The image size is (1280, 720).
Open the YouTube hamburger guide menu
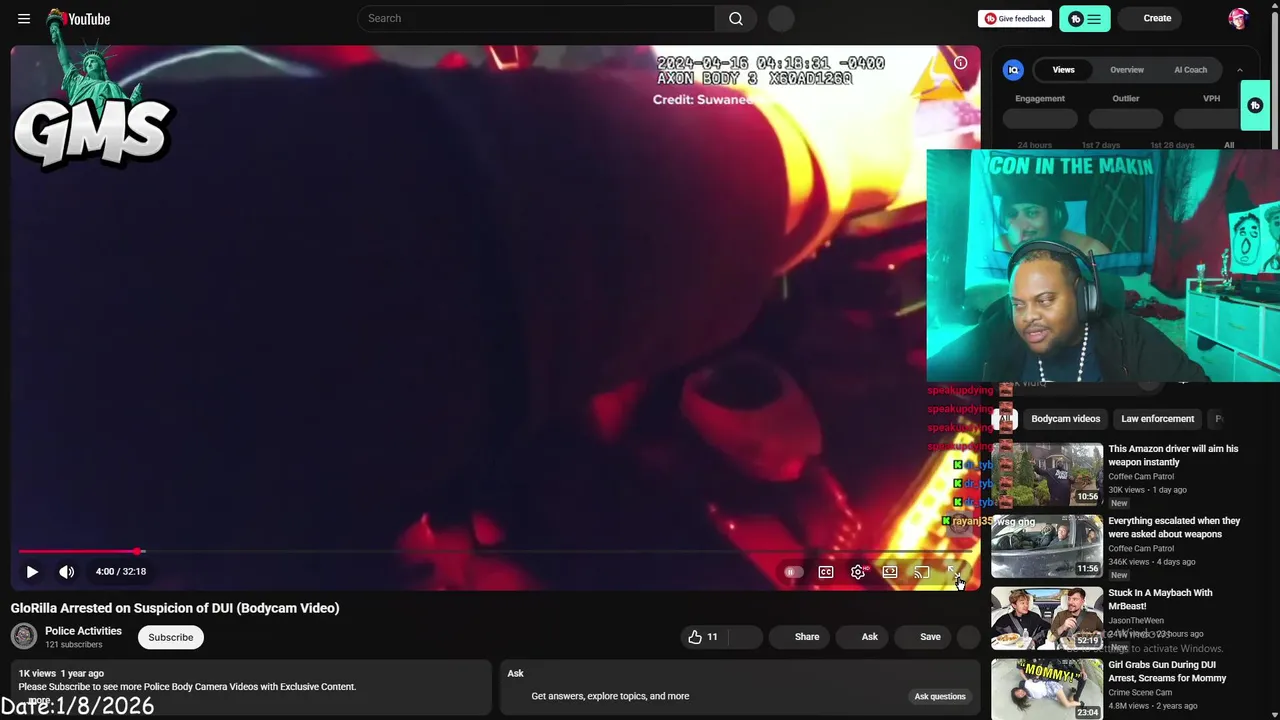coord(24,18)
